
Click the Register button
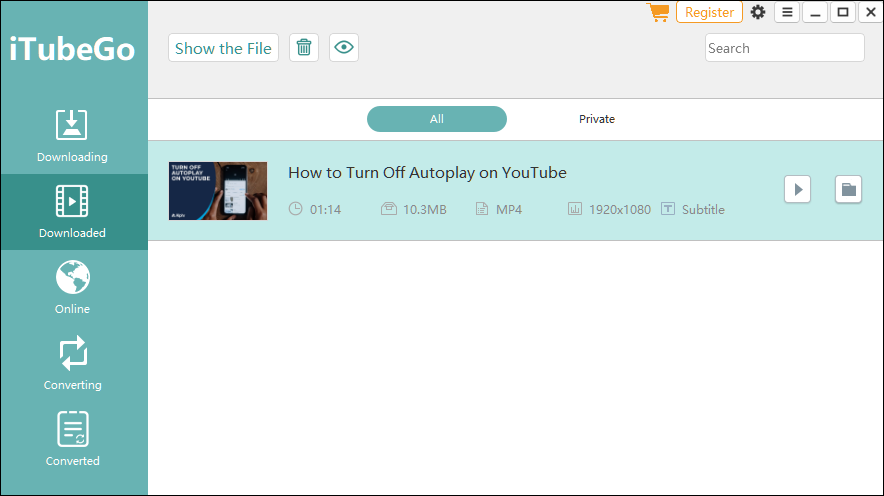coord(709,12)
